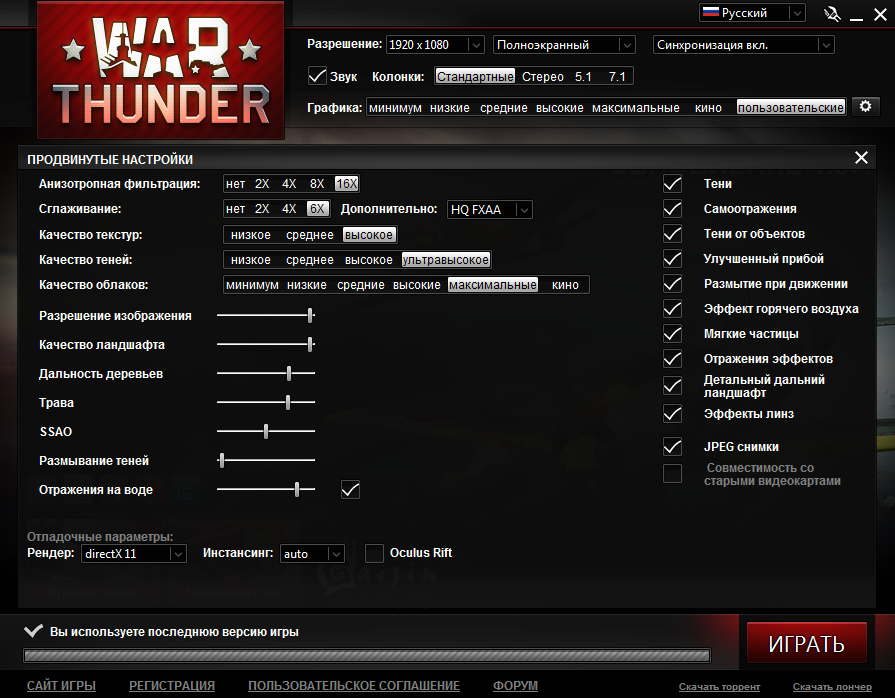Disable Эффекты линз checkbox

coord(672,414)
